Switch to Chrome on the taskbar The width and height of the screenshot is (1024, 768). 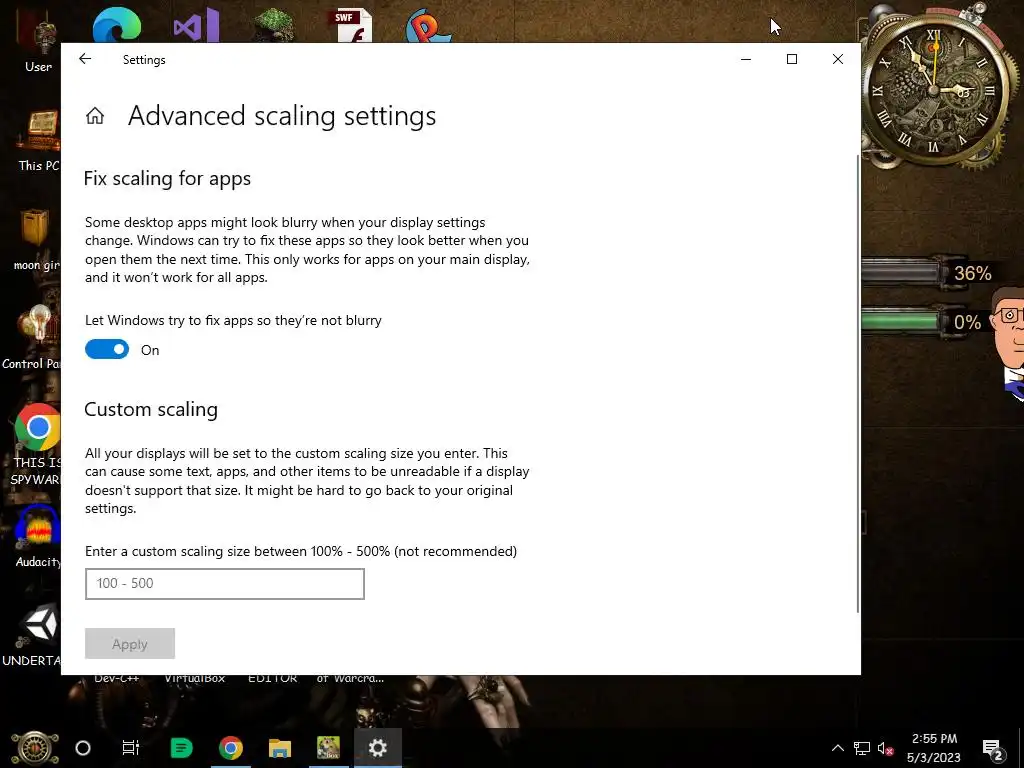click(x=231, y=748)
